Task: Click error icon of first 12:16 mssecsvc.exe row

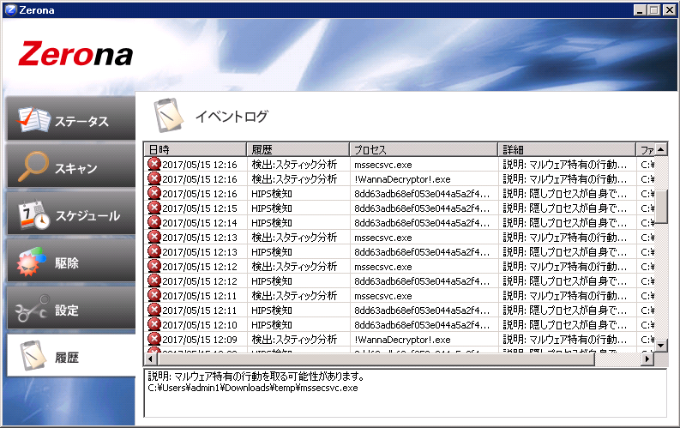Action: tap(154, 164)
